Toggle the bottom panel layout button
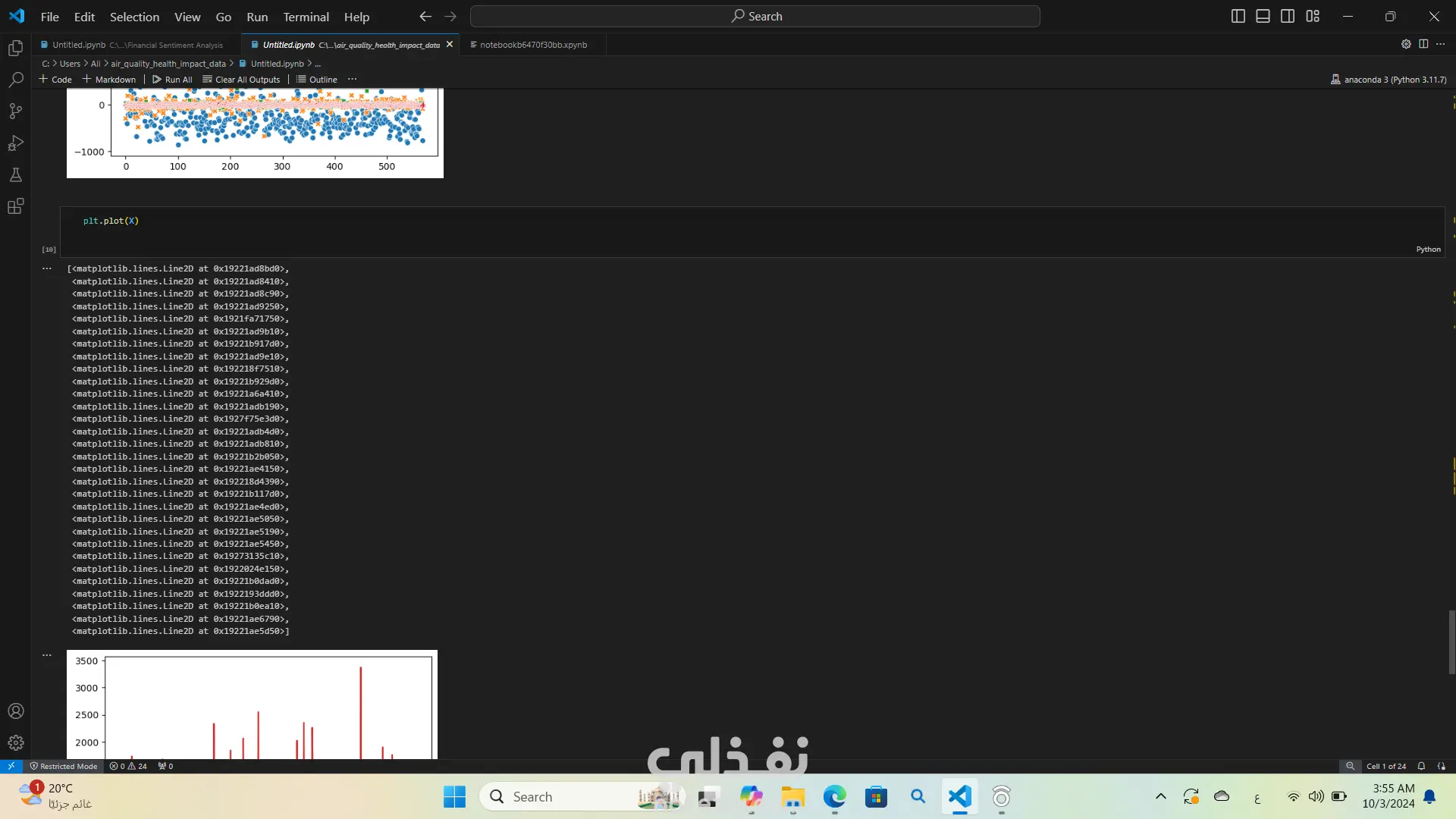 point(1263,16)
